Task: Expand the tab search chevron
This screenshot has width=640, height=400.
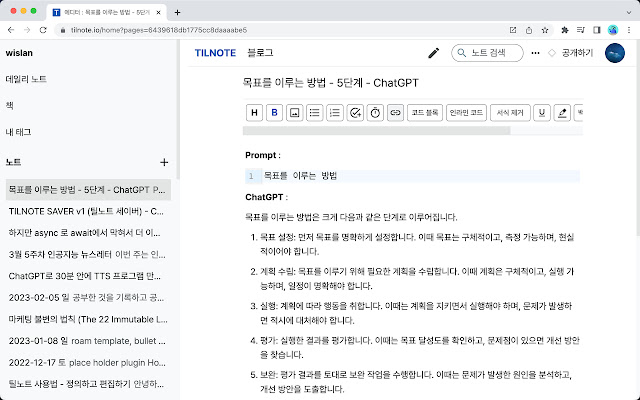Action: [x=629, y=13]
